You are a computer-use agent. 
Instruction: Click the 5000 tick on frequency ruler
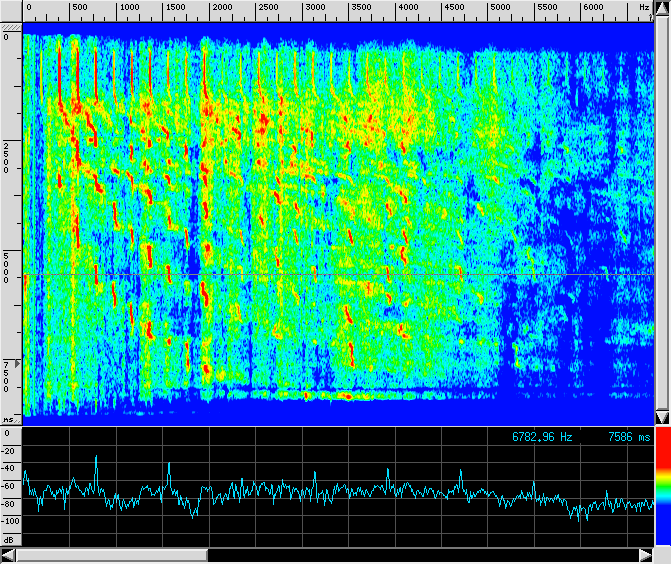499,8
